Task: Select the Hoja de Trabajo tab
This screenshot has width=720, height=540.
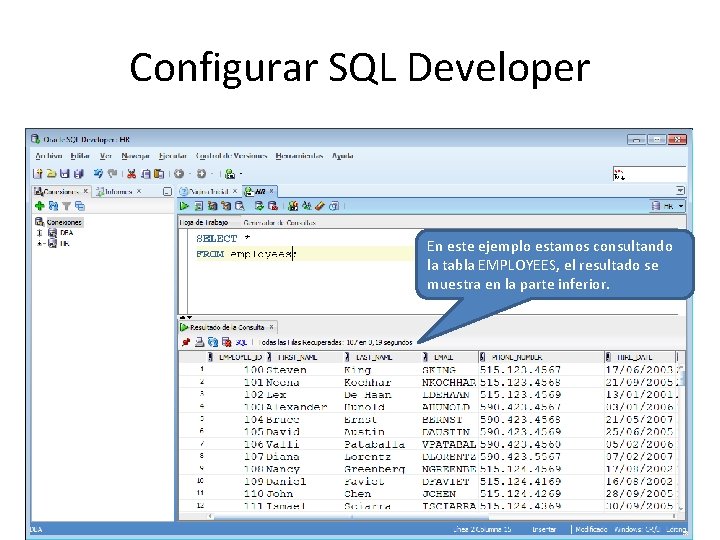Action: pyautogui.click(x=204, y=223)
